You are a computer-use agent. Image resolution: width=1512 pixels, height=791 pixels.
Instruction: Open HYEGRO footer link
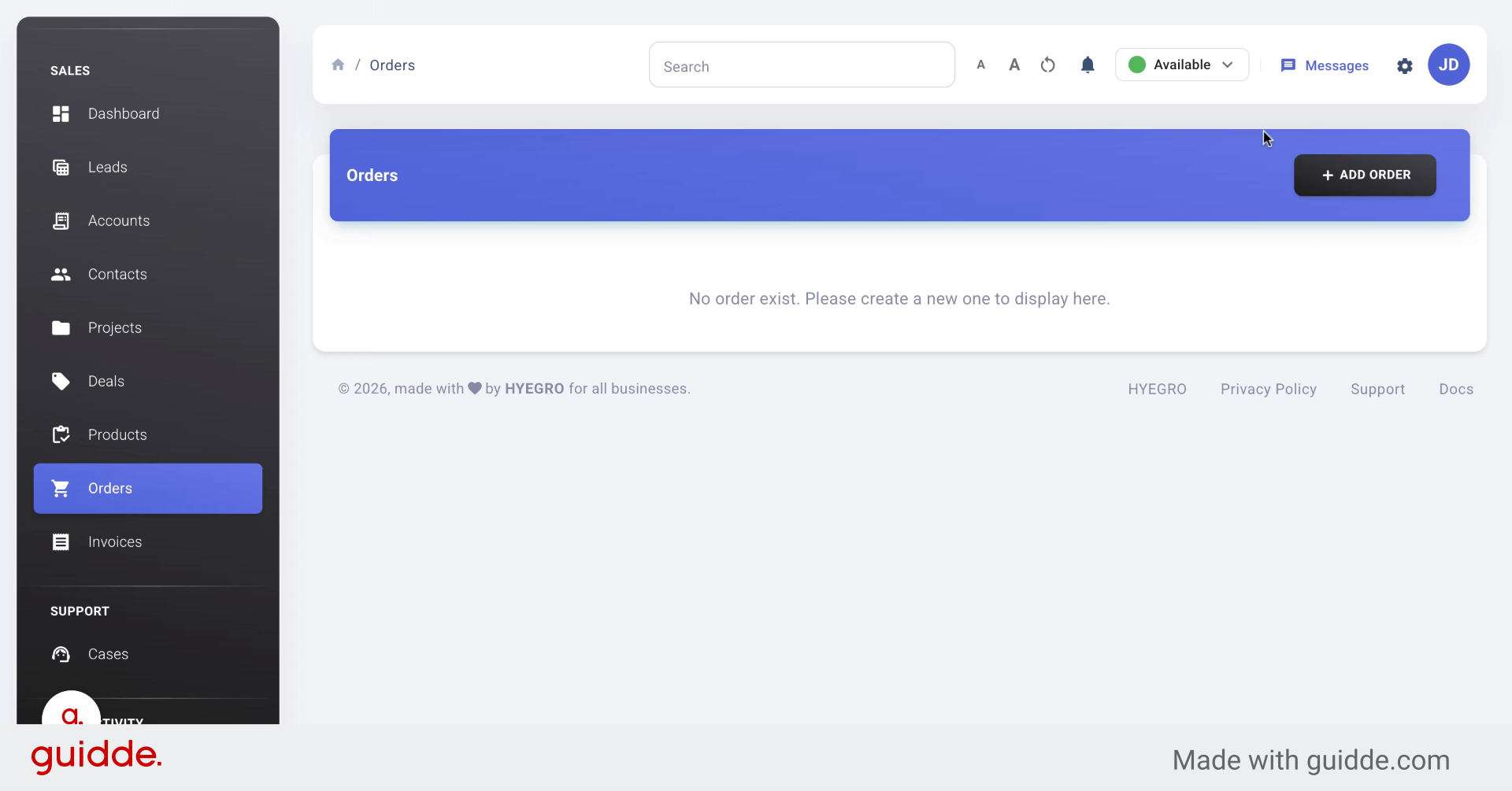[1157, 390]
